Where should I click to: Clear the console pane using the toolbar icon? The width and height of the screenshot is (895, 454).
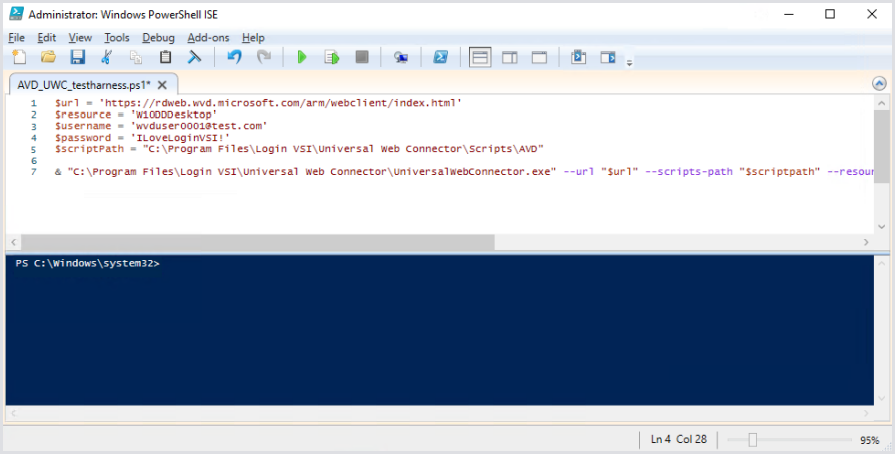pyautogui.click(x=195, y=58)
